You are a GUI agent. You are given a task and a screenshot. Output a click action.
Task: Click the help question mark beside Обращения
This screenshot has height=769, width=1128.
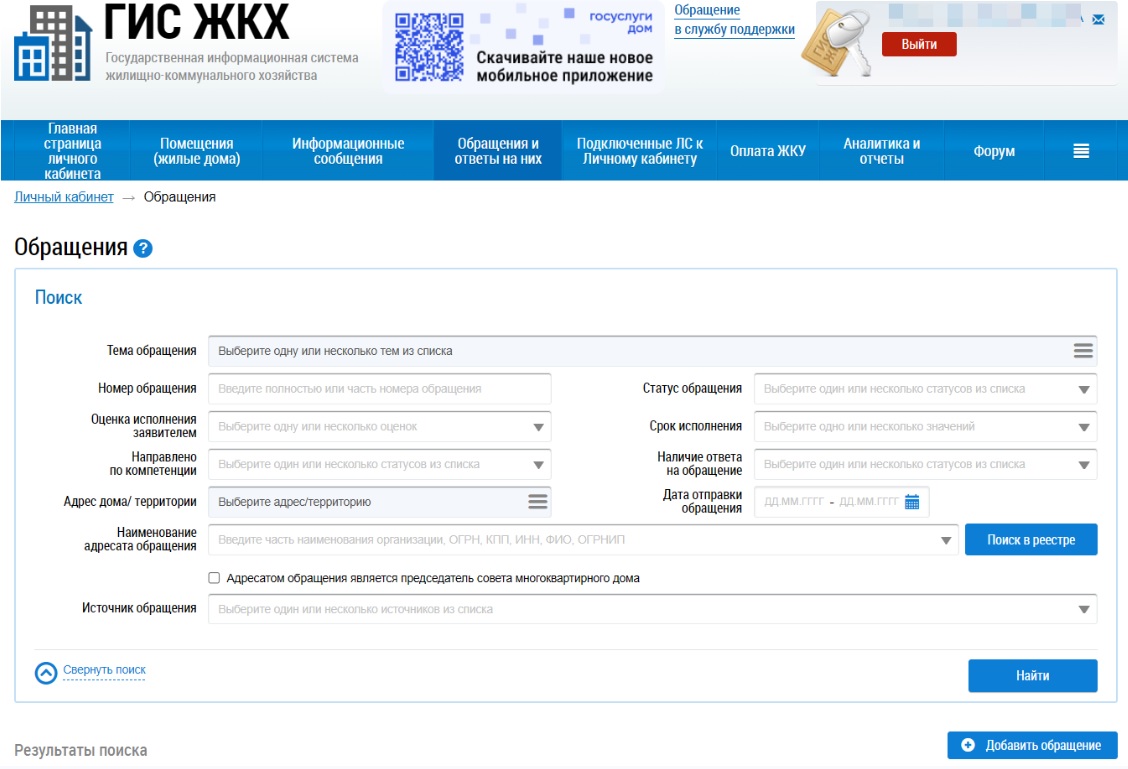[x=143, y=248]
